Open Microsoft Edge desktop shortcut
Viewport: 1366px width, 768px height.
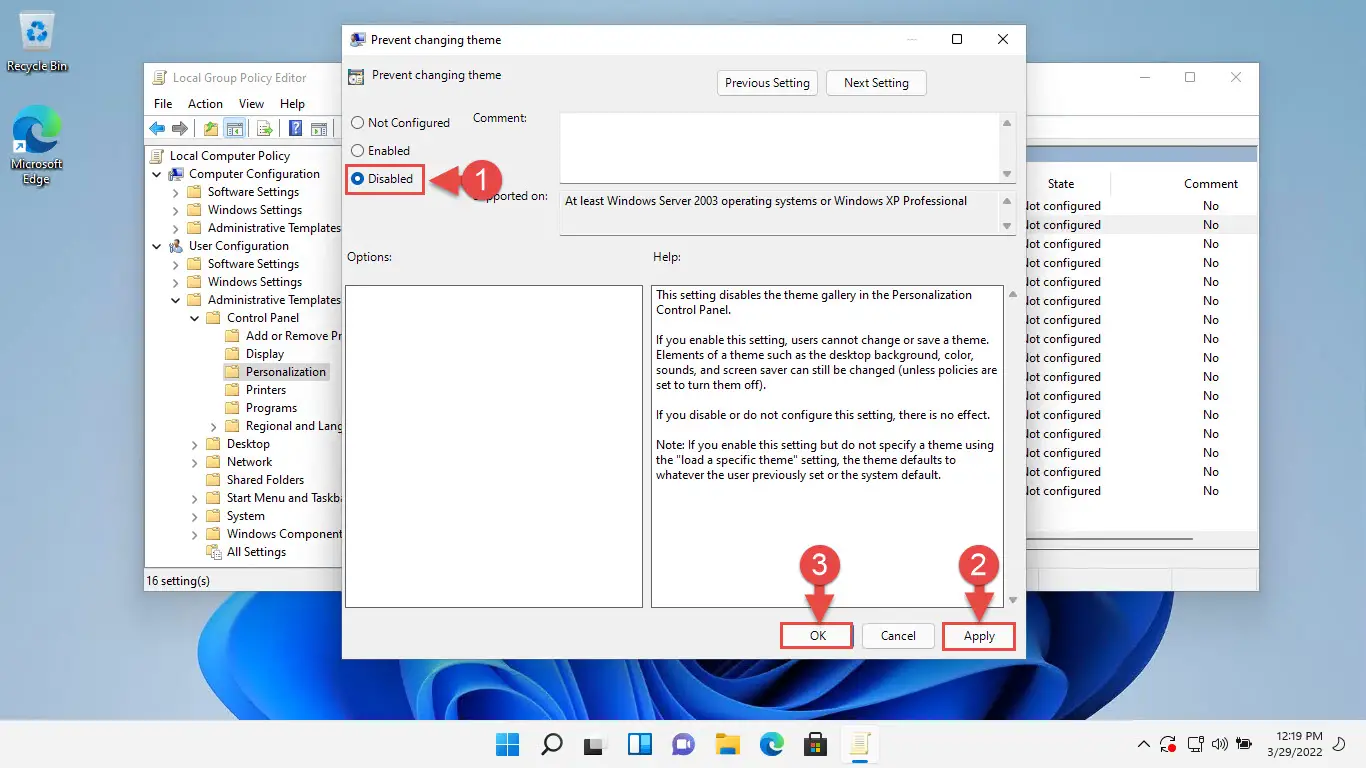pyautogui.click(x=37, y=146)
